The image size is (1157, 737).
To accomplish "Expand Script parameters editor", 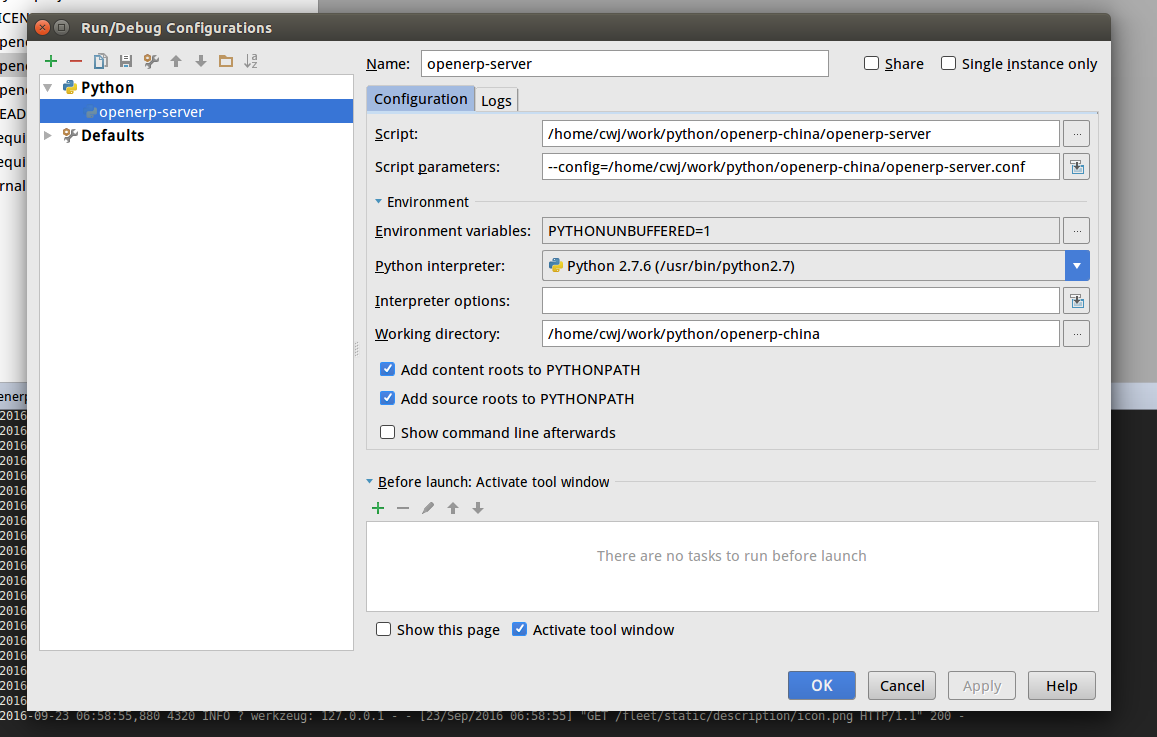I will click(x=1077, y=167).
